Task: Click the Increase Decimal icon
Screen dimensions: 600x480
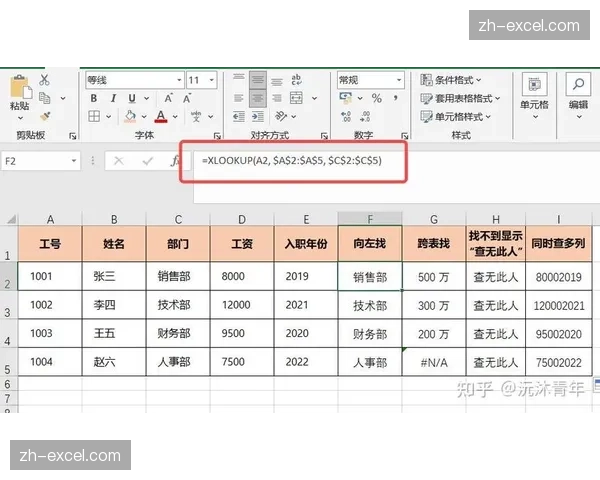Action: pyautogui.click(x=346, y=116)
